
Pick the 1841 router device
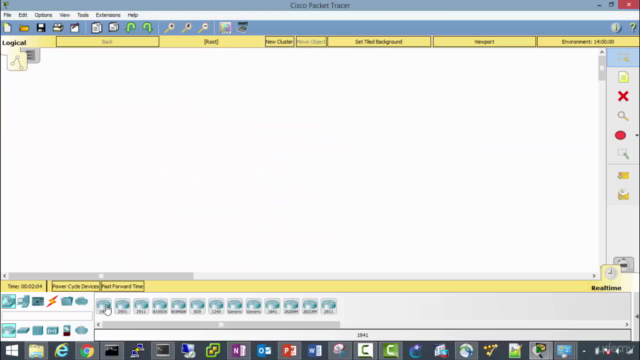[272, 306]
